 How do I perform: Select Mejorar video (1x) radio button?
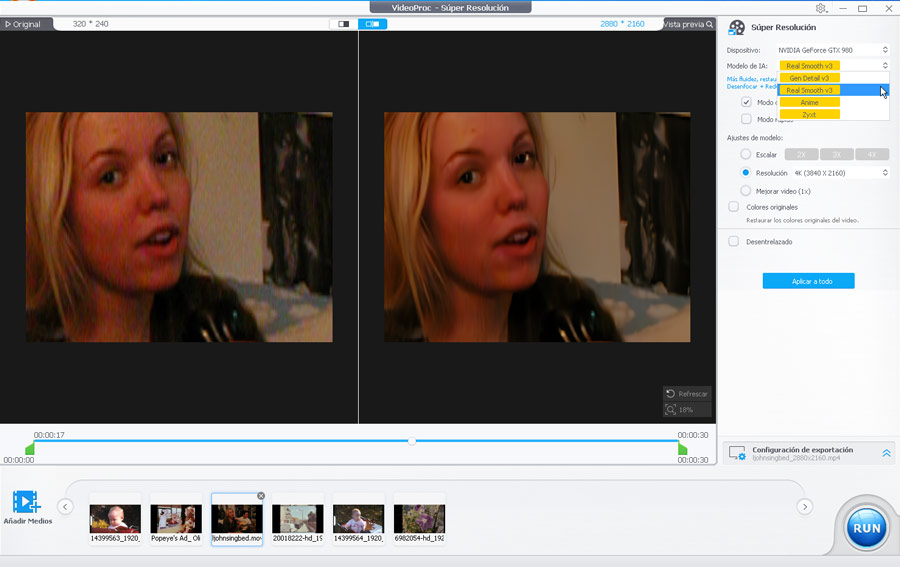pyautogui.click(x=746, y=191)
